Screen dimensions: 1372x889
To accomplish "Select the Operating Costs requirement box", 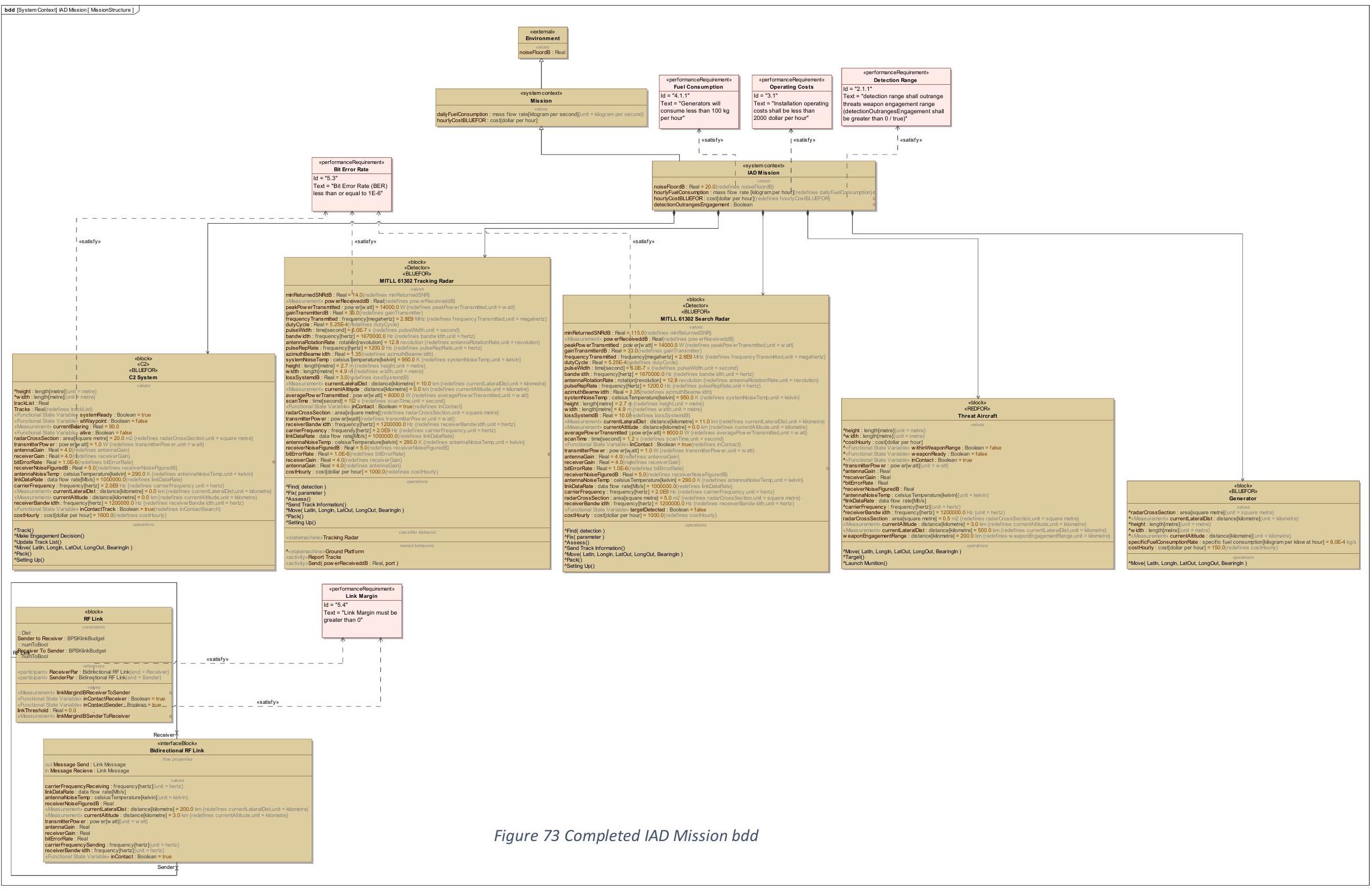I will coord(791,87).
